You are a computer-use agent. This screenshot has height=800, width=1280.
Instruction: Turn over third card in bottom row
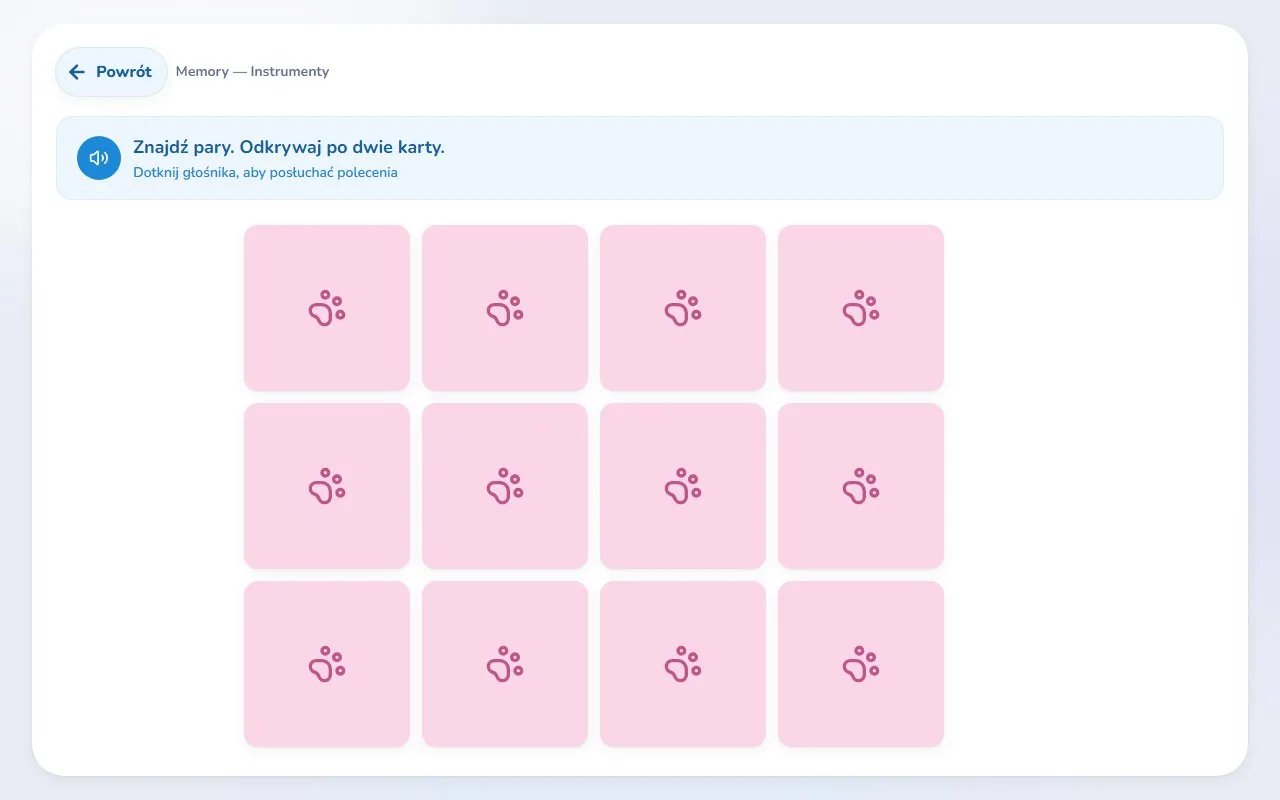tap(683, 664)
